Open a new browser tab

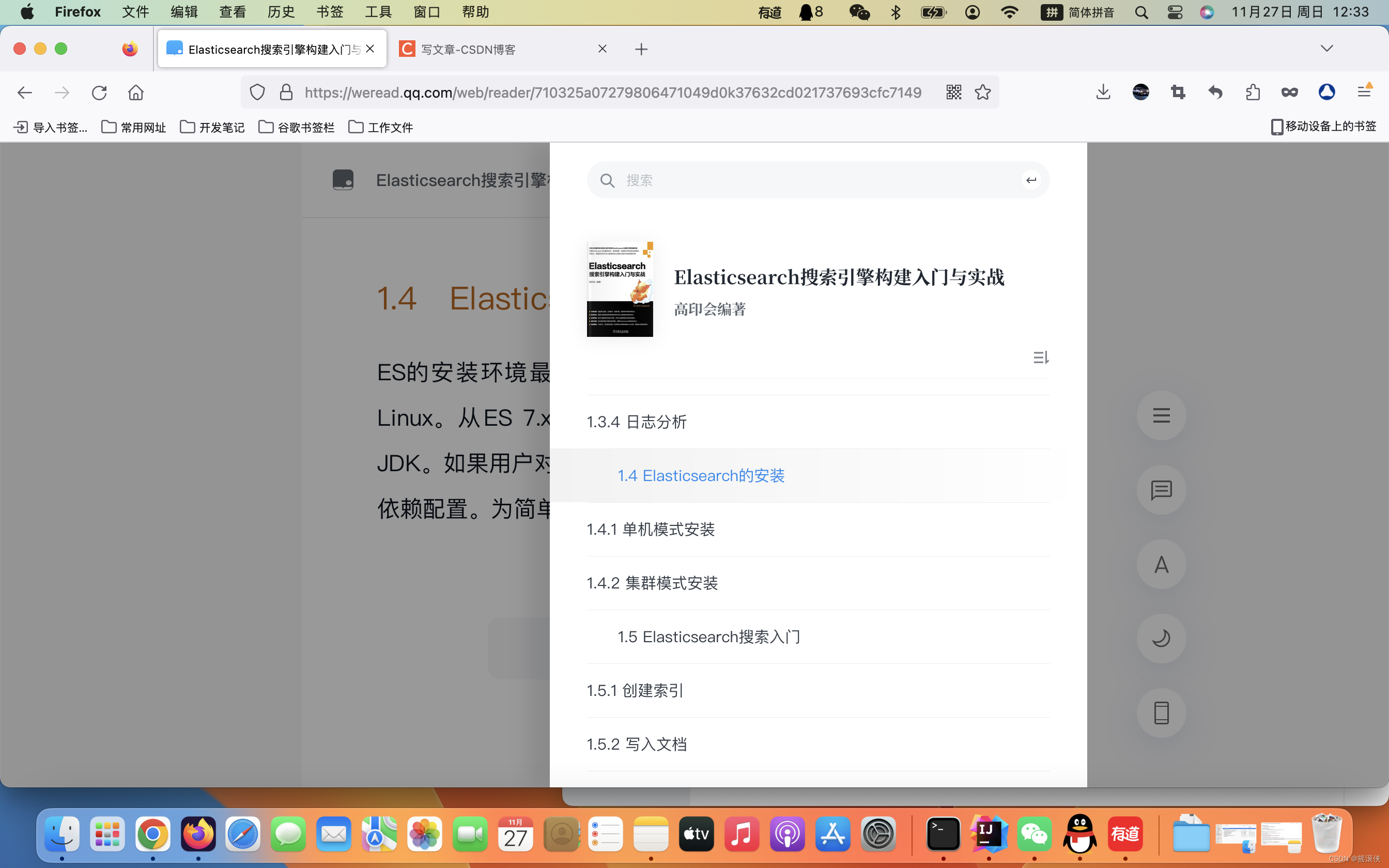pos(641,50)
